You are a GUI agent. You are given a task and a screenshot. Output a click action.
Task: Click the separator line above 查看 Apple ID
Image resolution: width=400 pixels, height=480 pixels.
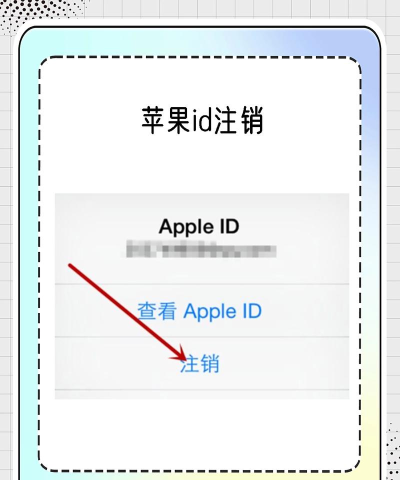[x=202, y=284]
